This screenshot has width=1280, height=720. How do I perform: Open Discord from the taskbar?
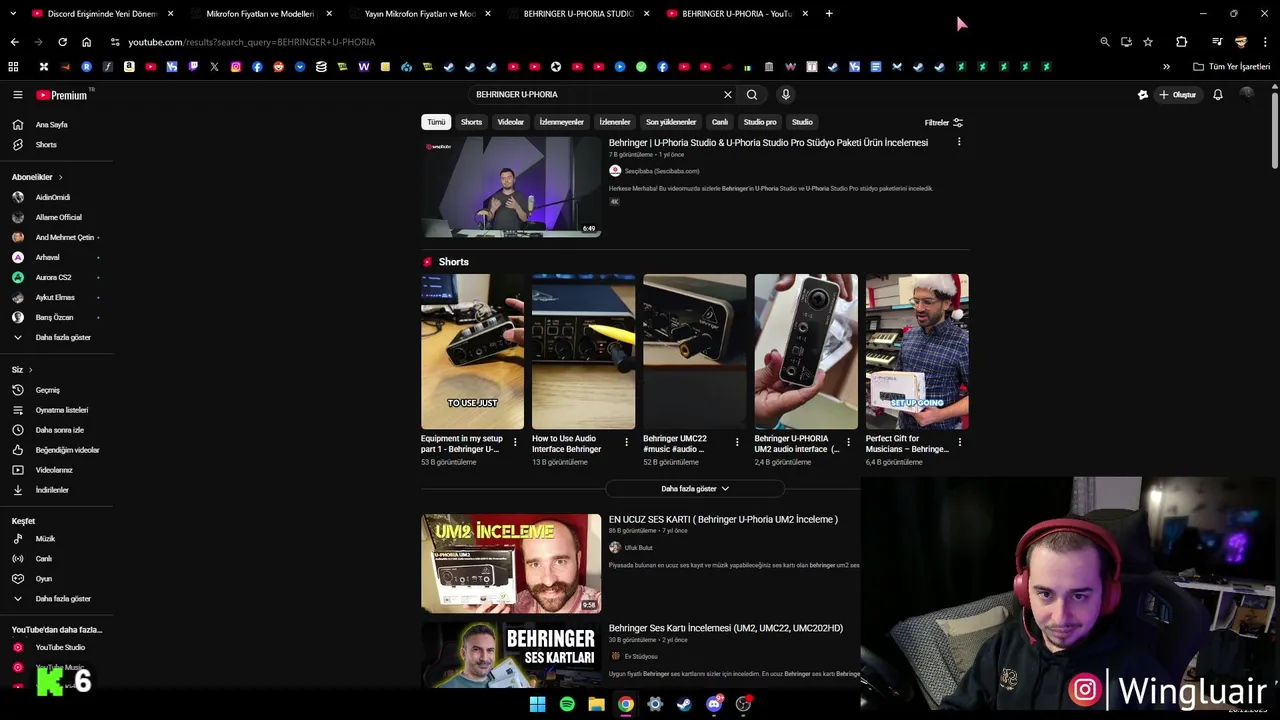click(x=714, y=704)
